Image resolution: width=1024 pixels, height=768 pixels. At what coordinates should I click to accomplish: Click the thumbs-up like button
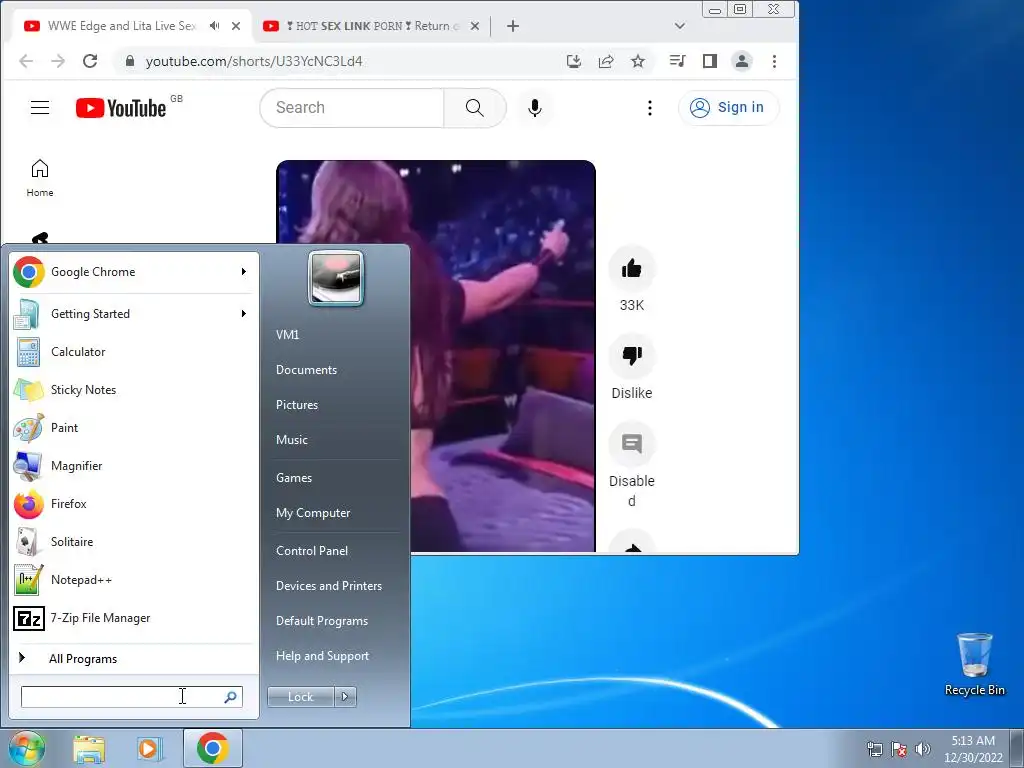[632, 268]
